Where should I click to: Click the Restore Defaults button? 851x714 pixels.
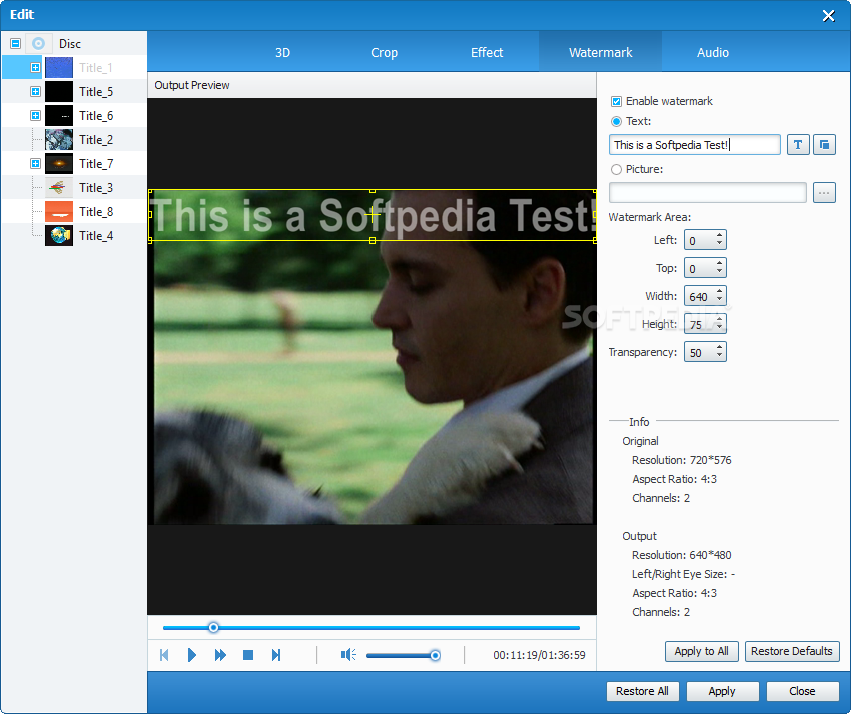tap(792, 651)
